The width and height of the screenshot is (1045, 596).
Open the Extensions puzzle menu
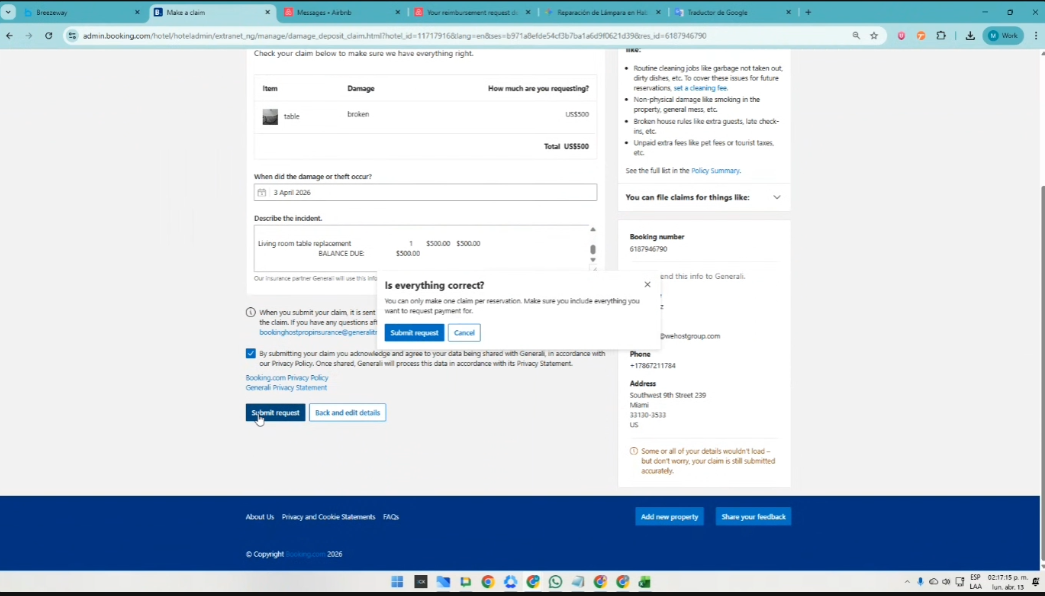point(941,36)
